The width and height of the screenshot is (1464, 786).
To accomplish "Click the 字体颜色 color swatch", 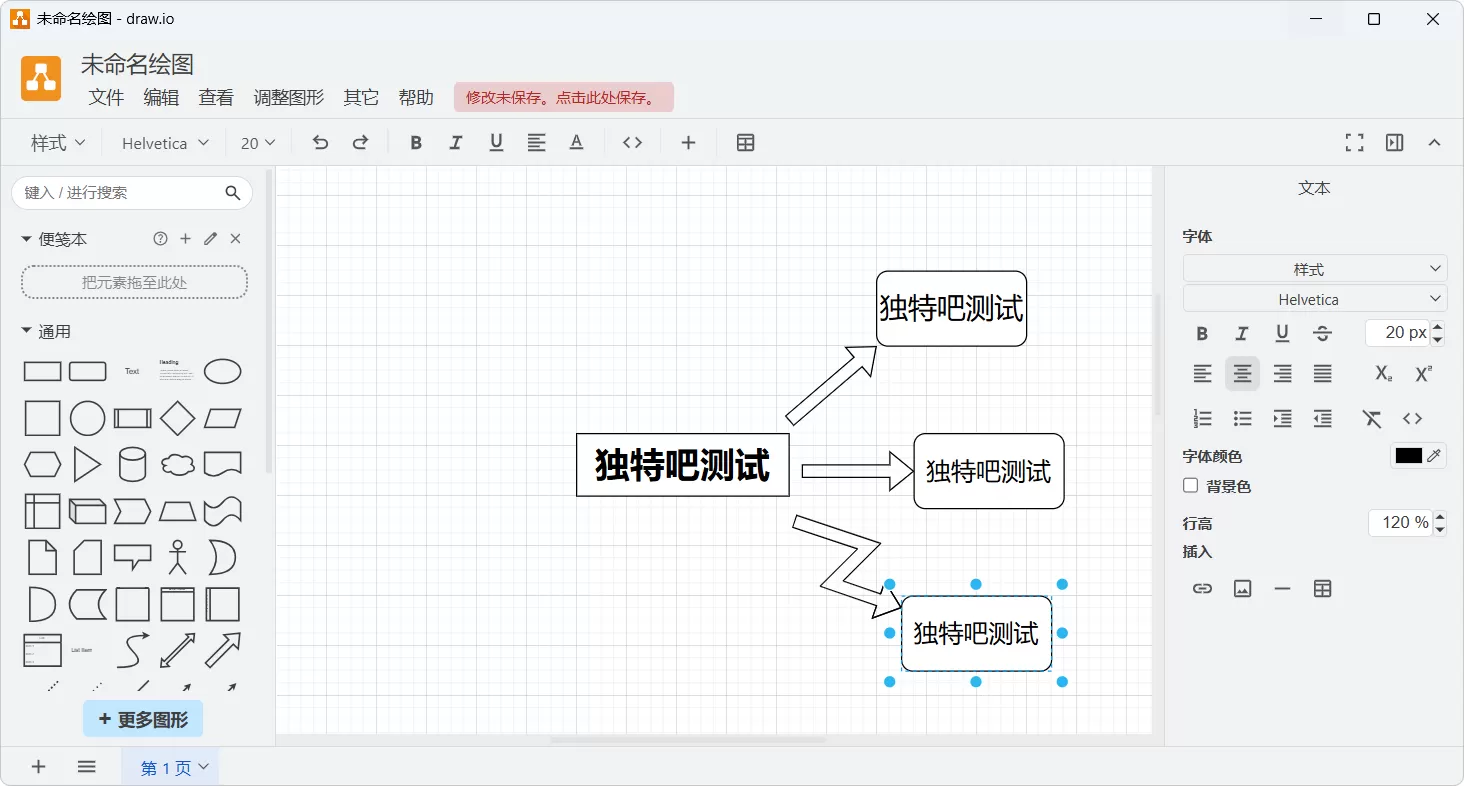I will (1409, 455).
